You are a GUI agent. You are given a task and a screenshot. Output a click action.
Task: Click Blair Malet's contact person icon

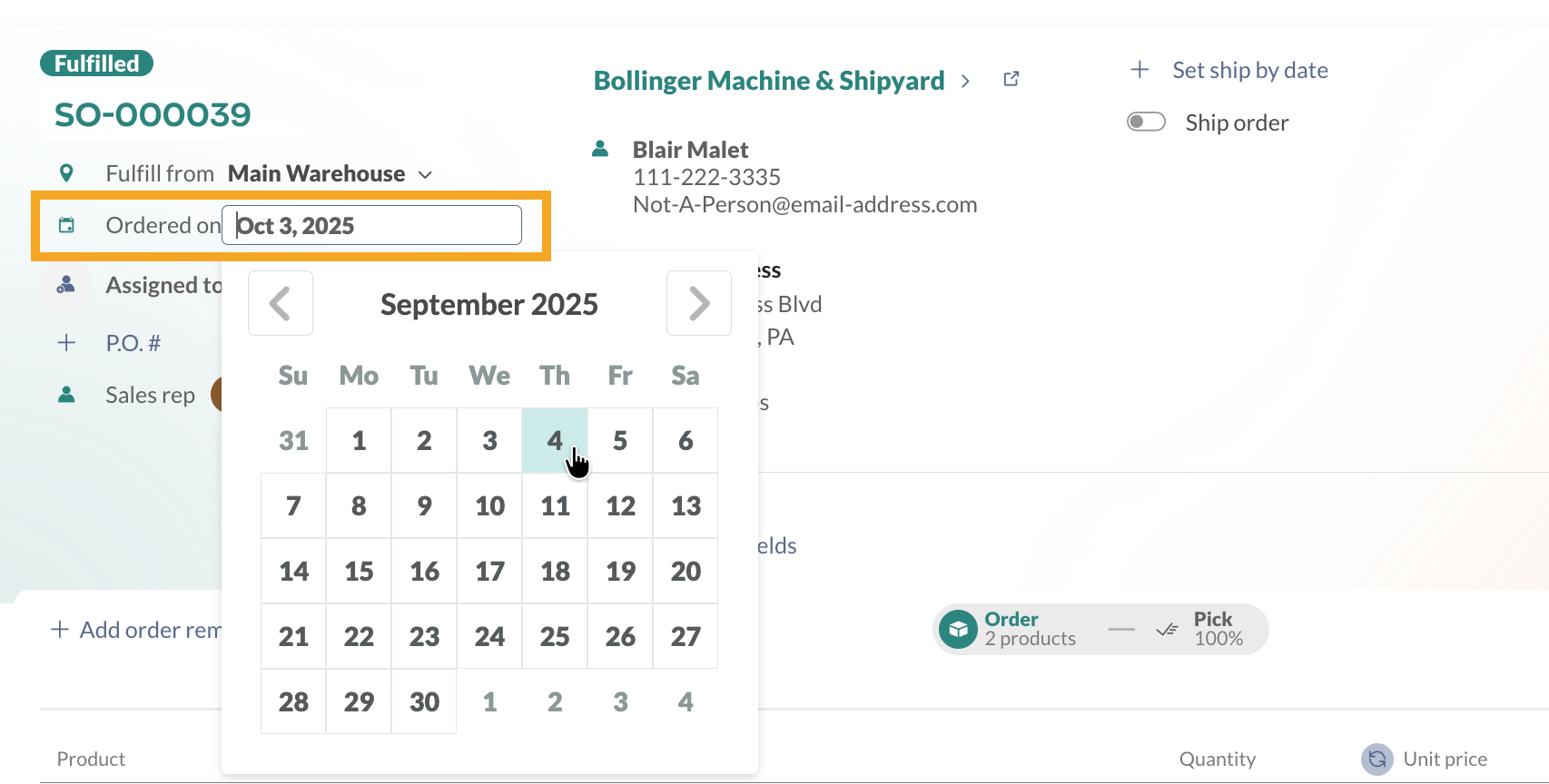599,148
